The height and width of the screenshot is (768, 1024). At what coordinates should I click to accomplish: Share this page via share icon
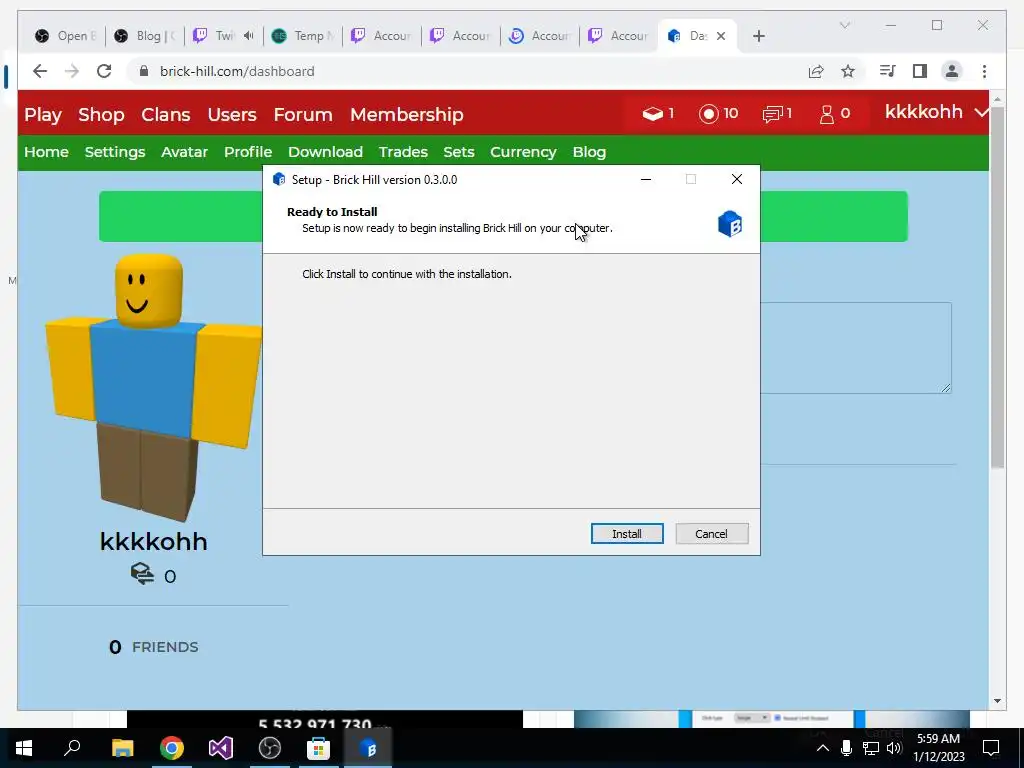click(x=816, y=71)
